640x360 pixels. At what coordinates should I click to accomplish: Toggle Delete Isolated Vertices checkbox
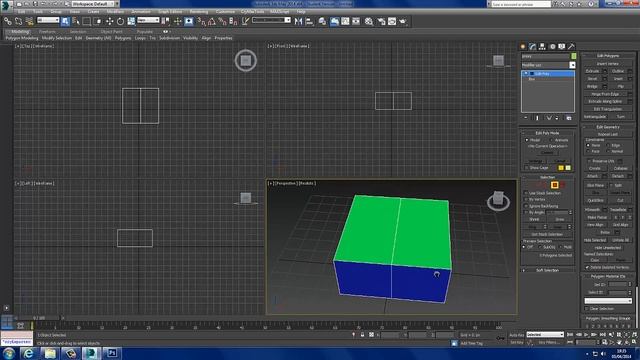pos(587,267)
